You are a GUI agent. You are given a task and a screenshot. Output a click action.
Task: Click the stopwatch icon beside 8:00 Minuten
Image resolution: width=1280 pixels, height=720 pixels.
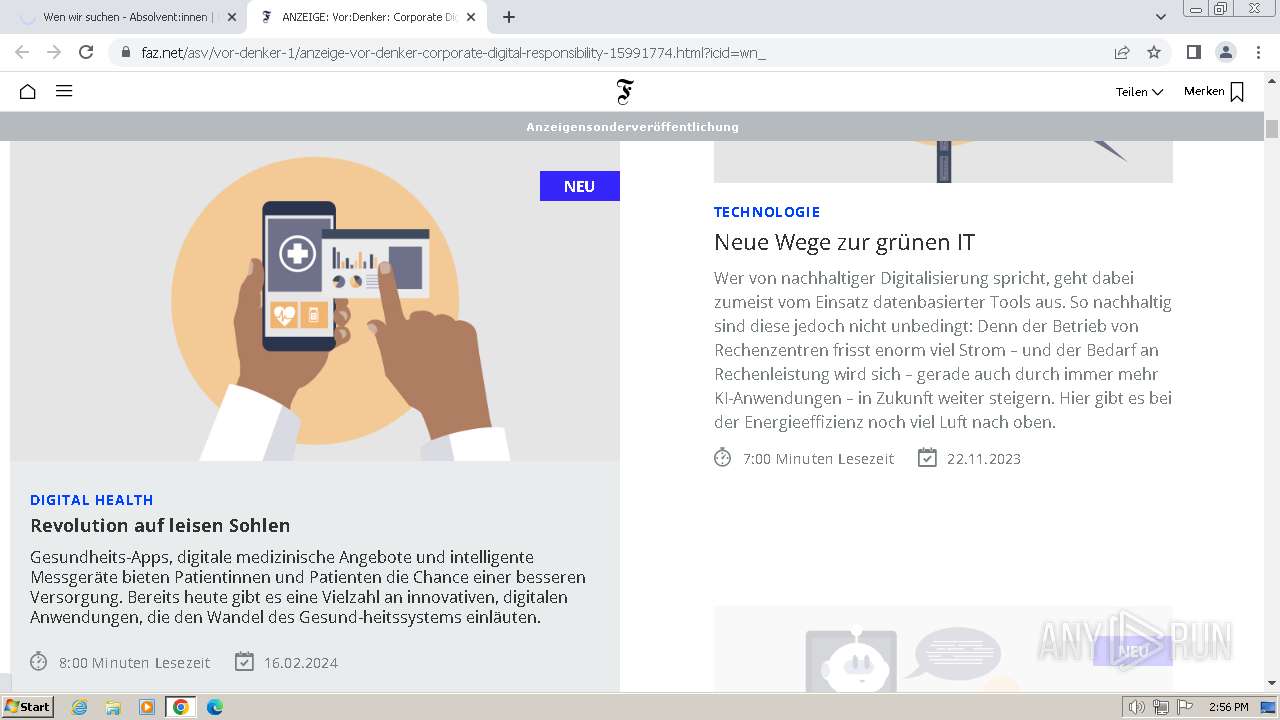[39, 661]
